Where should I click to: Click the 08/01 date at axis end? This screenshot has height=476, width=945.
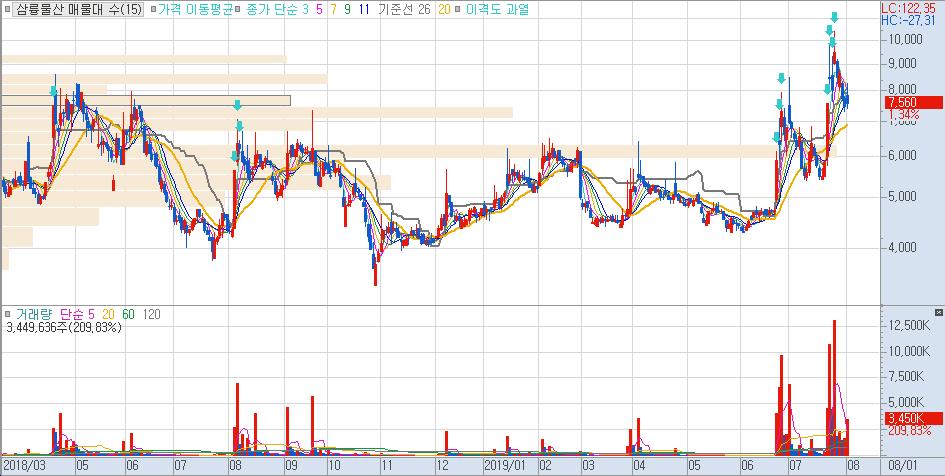pos(902,465)
